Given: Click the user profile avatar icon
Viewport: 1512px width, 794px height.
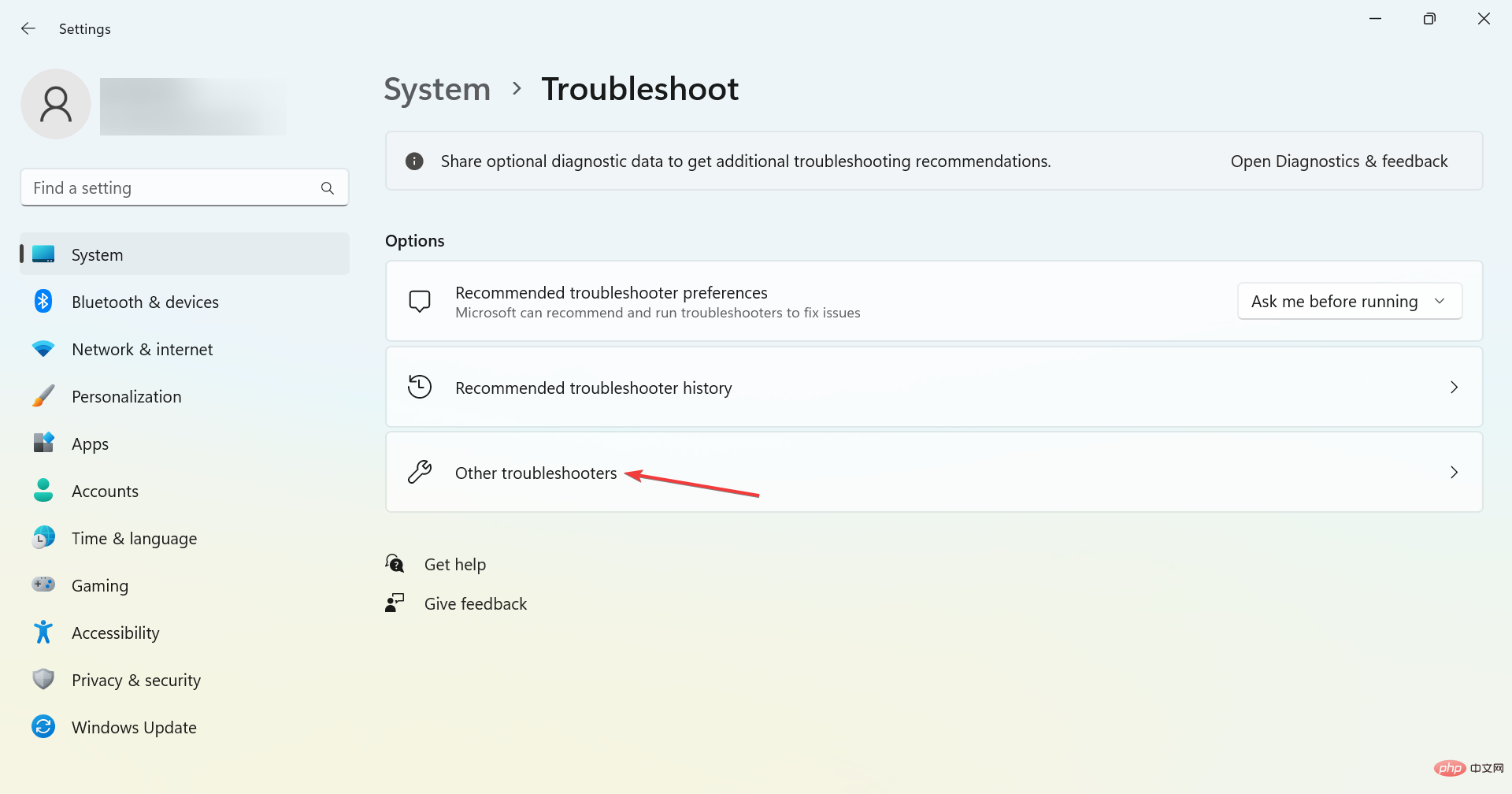Looking at the screenshot, I should [x=56, y=104].
